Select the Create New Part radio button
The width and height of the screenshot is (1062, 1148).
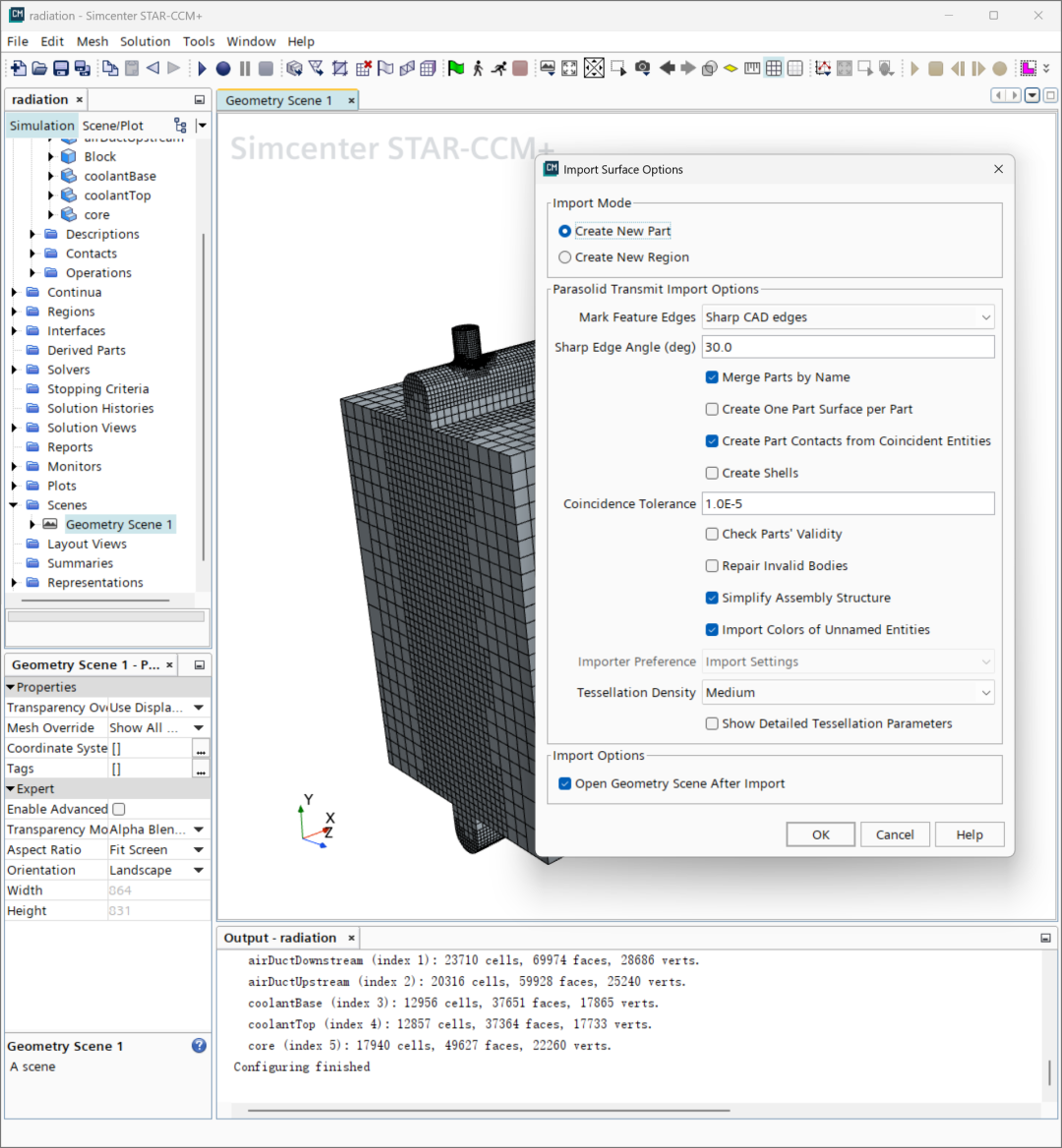pos(564,231)
